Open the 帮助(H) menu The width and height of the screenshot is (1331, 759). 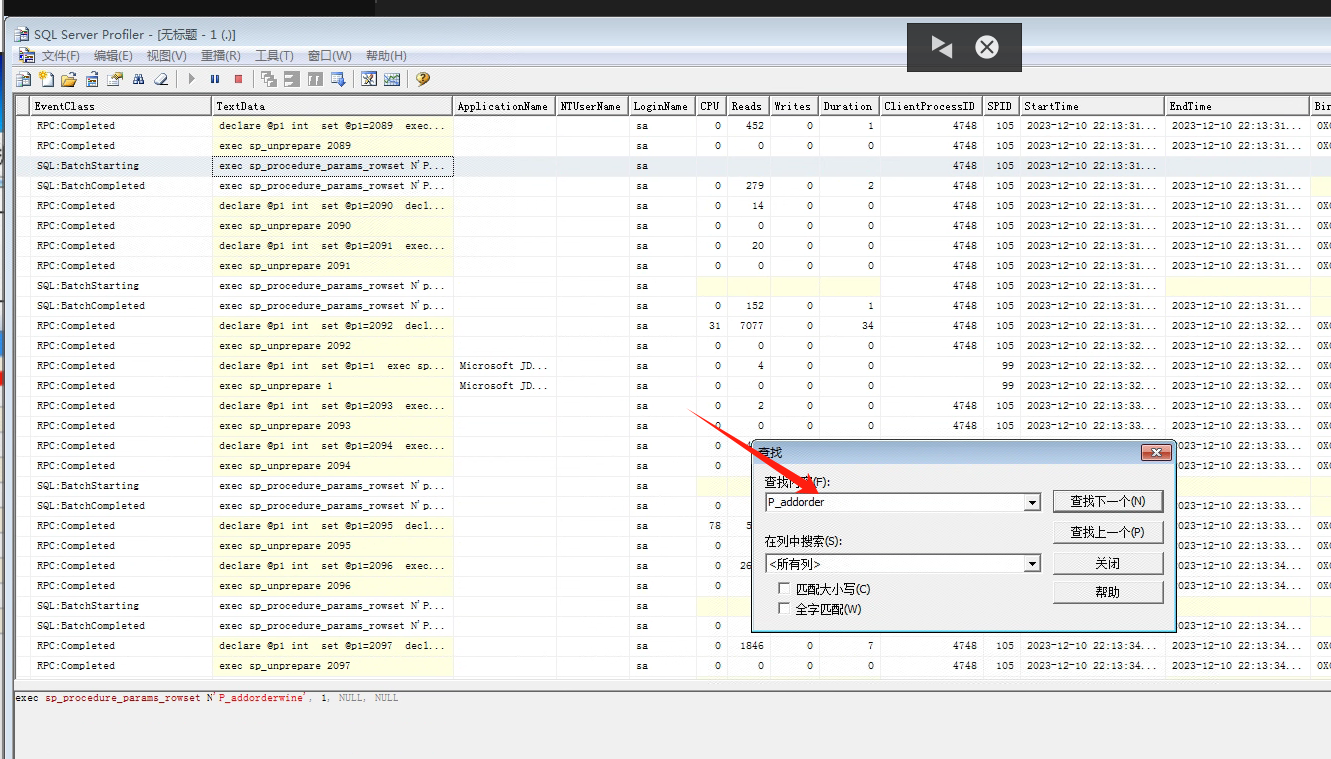coord(386,56)
